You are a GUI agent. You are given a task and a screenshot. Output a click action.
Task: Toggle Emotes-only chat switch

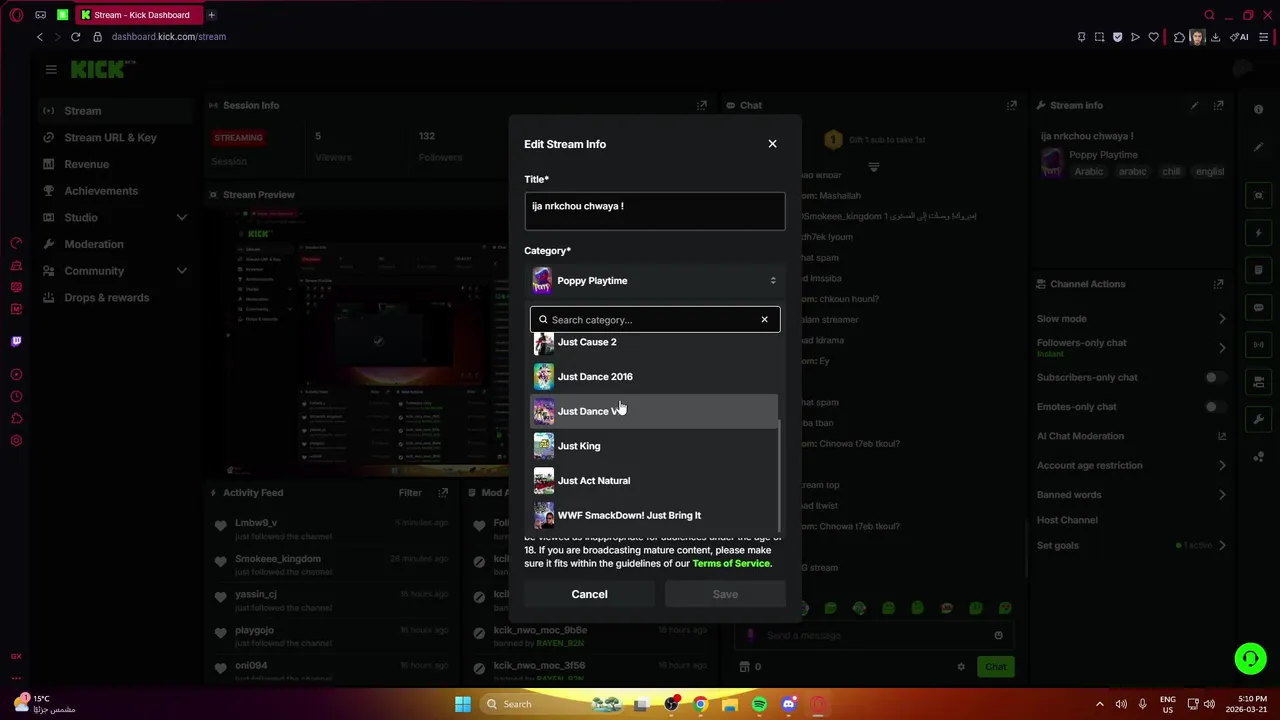point(1213,407)
